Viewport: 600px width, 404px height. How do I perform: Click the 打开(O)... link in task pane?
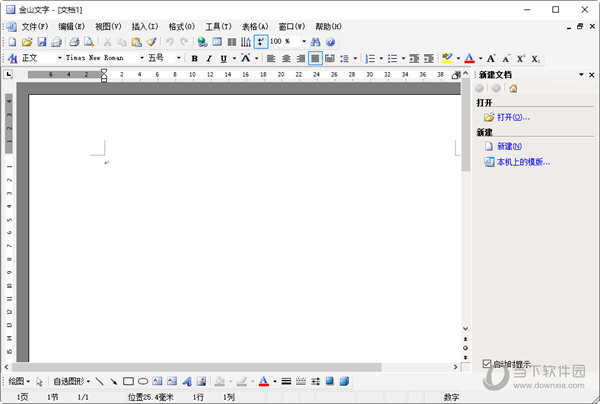tap(513, 117)
